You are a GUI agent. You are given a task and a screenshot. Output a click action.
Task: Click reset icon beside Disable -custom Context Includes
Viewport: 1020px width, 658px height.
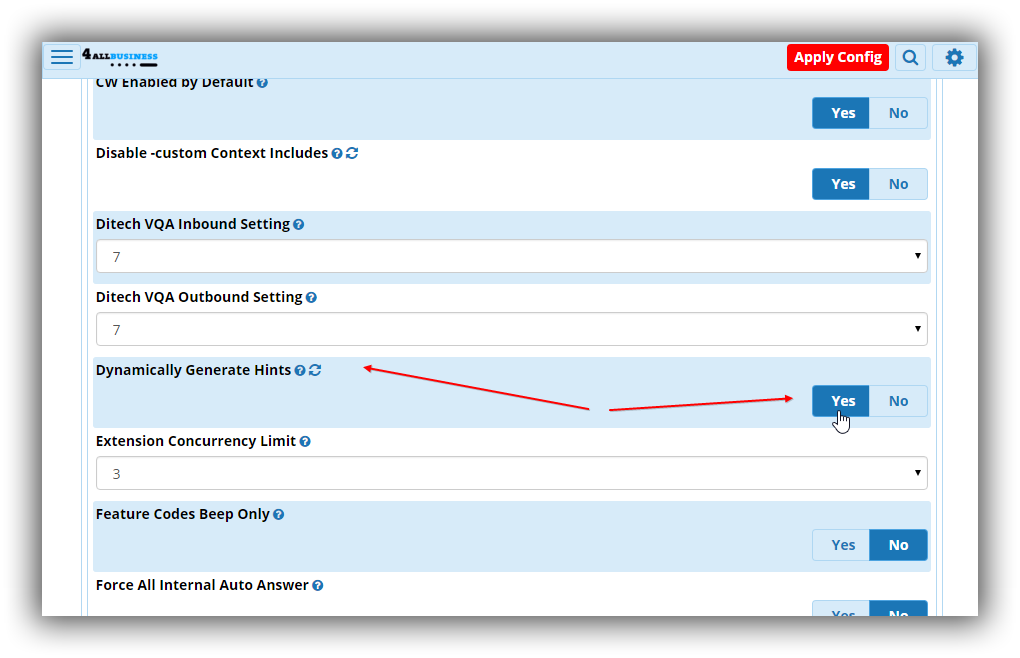tap(352, 154)
